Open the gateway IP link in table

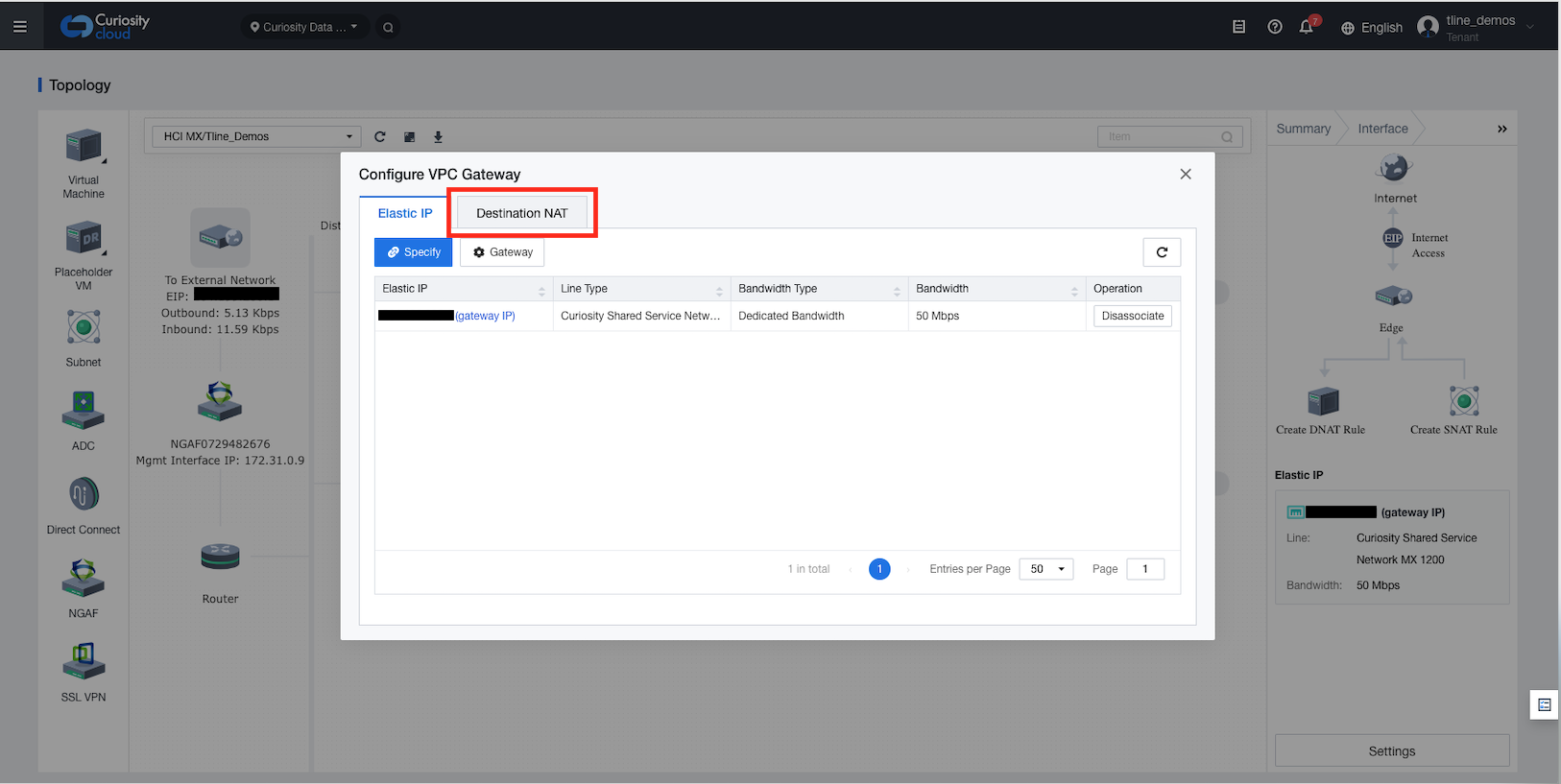(485, 316)
